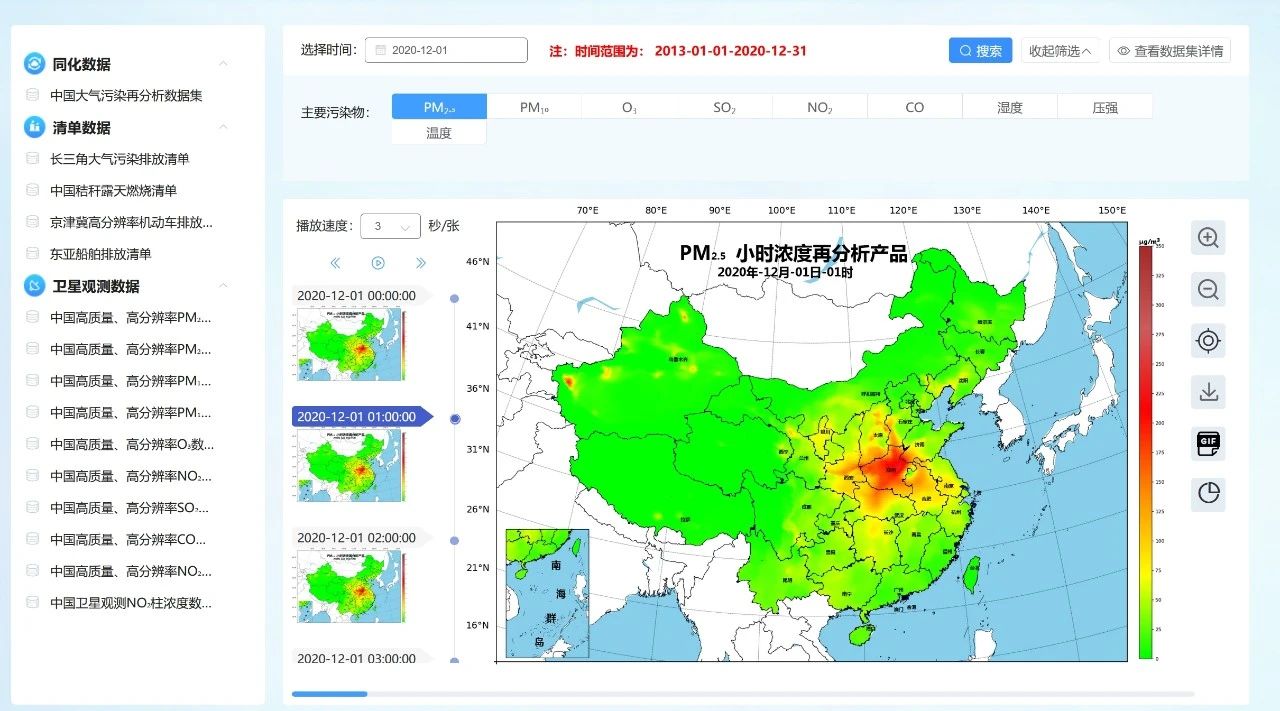
Task: Click the zoom out magnifier icon
Action: pyautogui.click(x=1208, y=290)
